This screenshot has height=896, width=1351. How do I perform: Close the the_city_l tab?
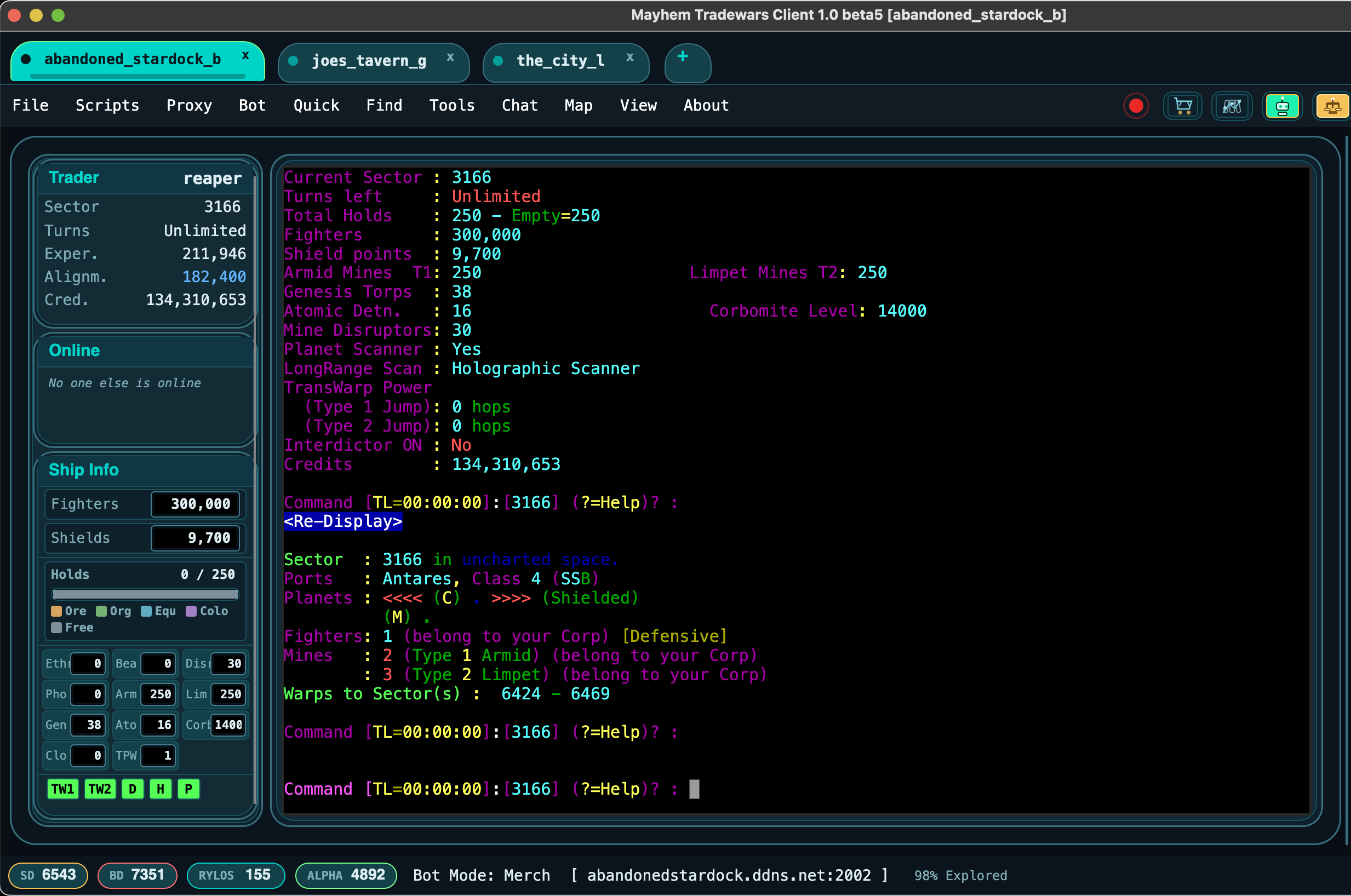(x=630, y=57)
